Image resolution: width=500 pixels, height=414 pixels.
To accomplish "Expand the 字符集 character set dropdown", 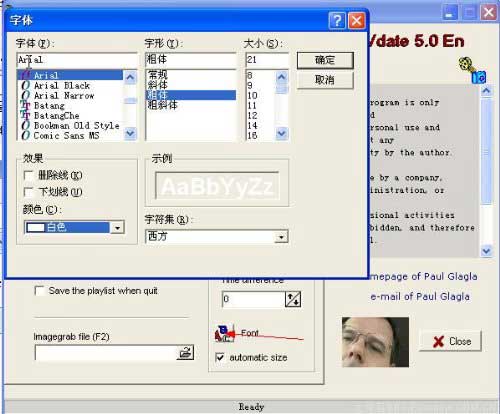I will (281, 237).
